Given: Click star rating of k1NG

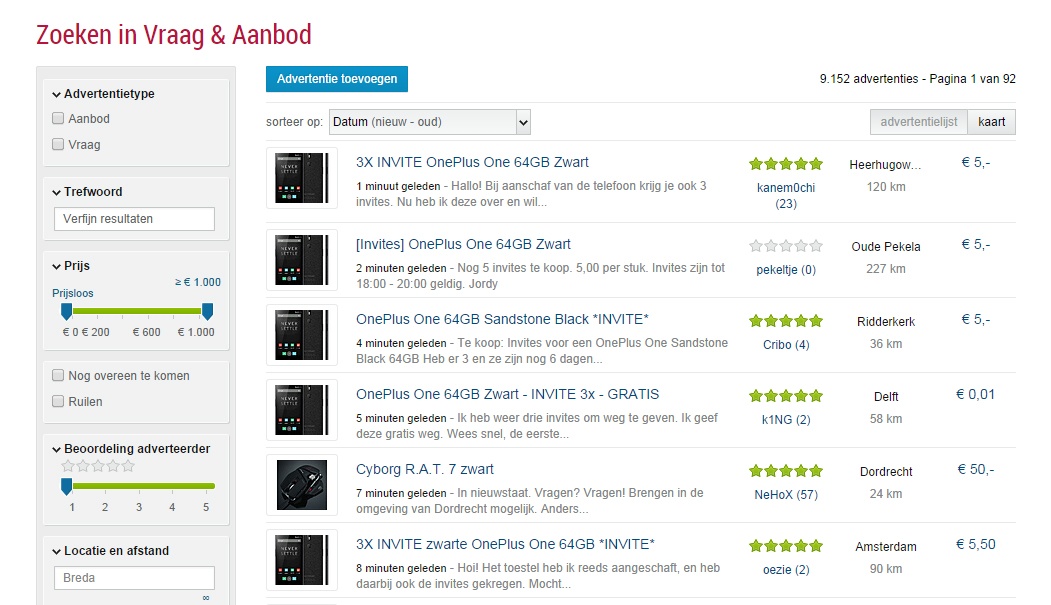Looking at the screenshot, I should (x=786, y=396).
